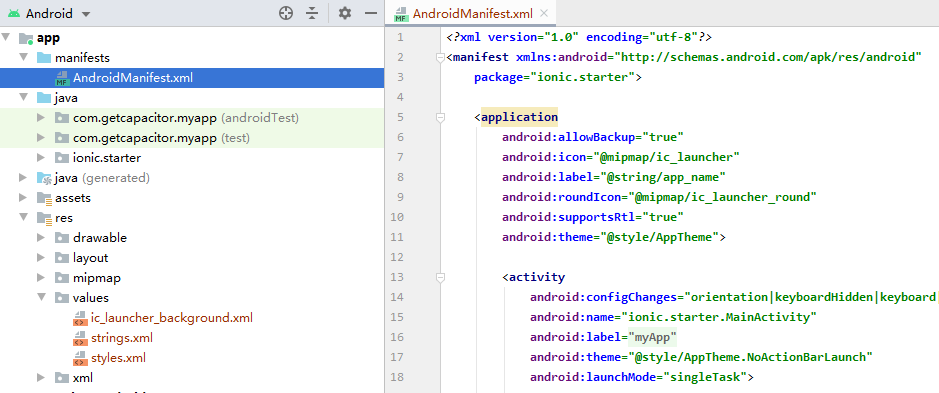Expand com.getcapacitor.myapp (androidTest) package
Image resolution: width=939 pixels, height=393 pixels.
click(x=41, y=118)
